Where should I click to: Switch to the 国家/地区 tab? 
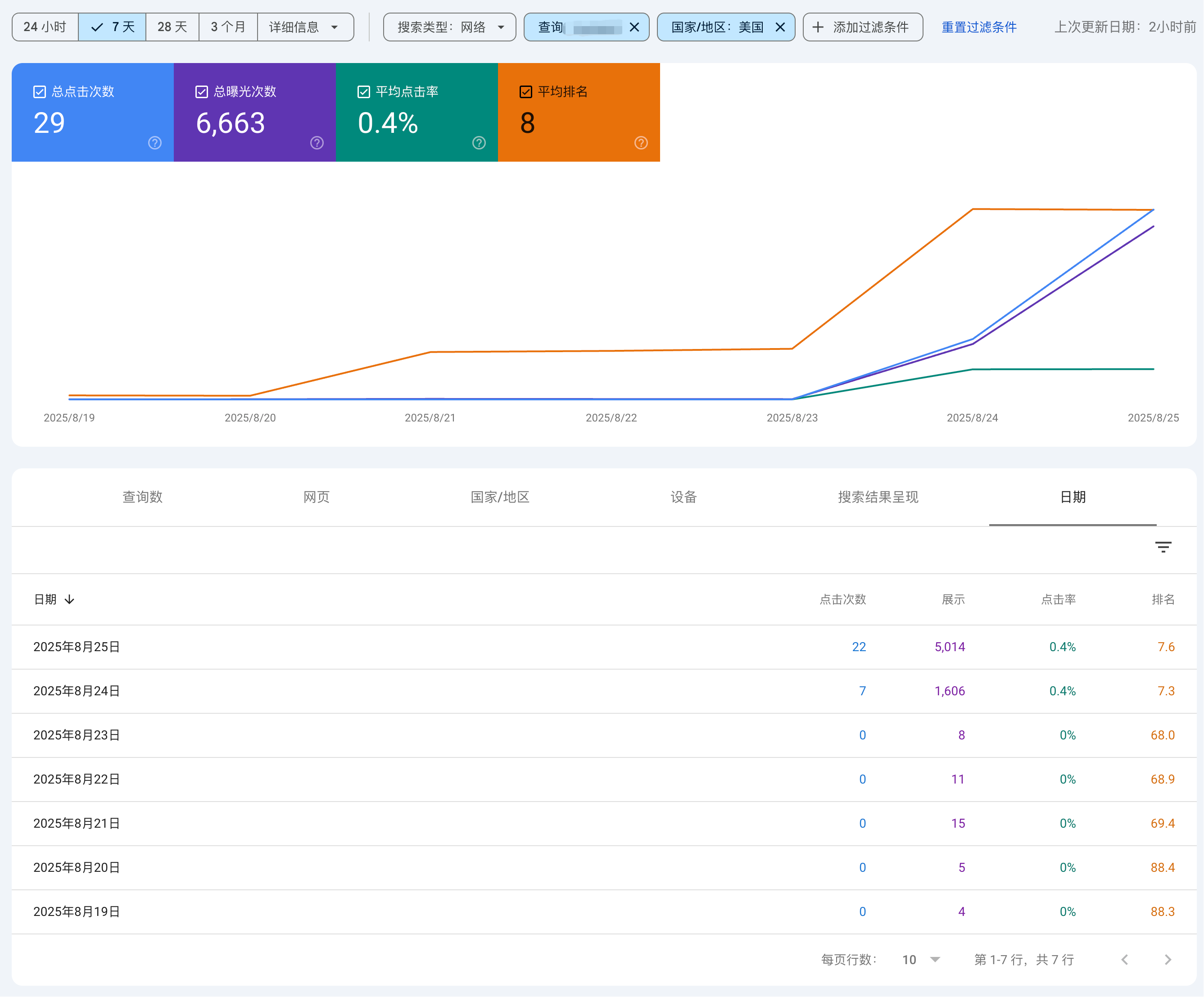(500, 497)
